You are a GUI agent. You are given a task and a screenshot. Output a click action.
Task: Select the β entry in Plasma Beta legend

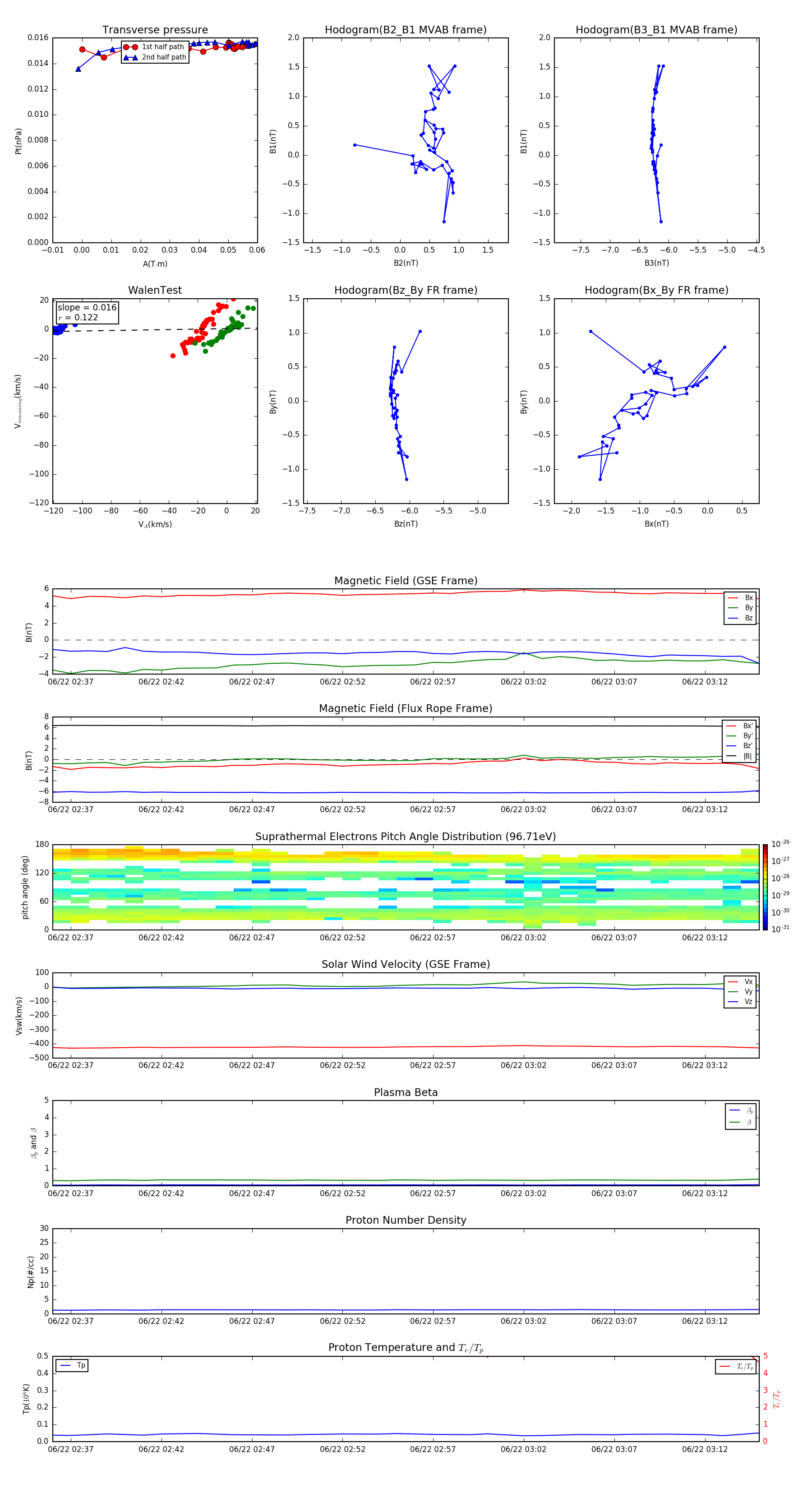click(x=741, y=1122)
